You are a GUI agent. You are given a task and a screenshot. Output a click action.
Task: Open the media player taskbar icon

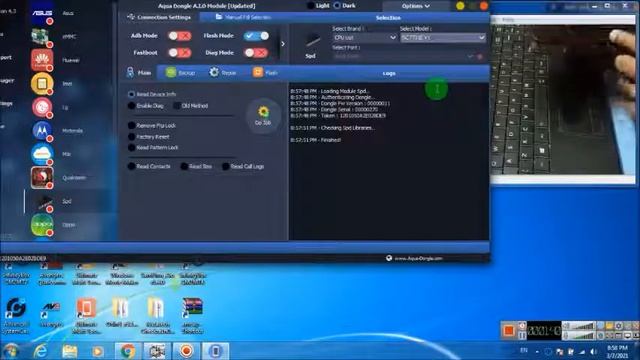coord(98,351)
